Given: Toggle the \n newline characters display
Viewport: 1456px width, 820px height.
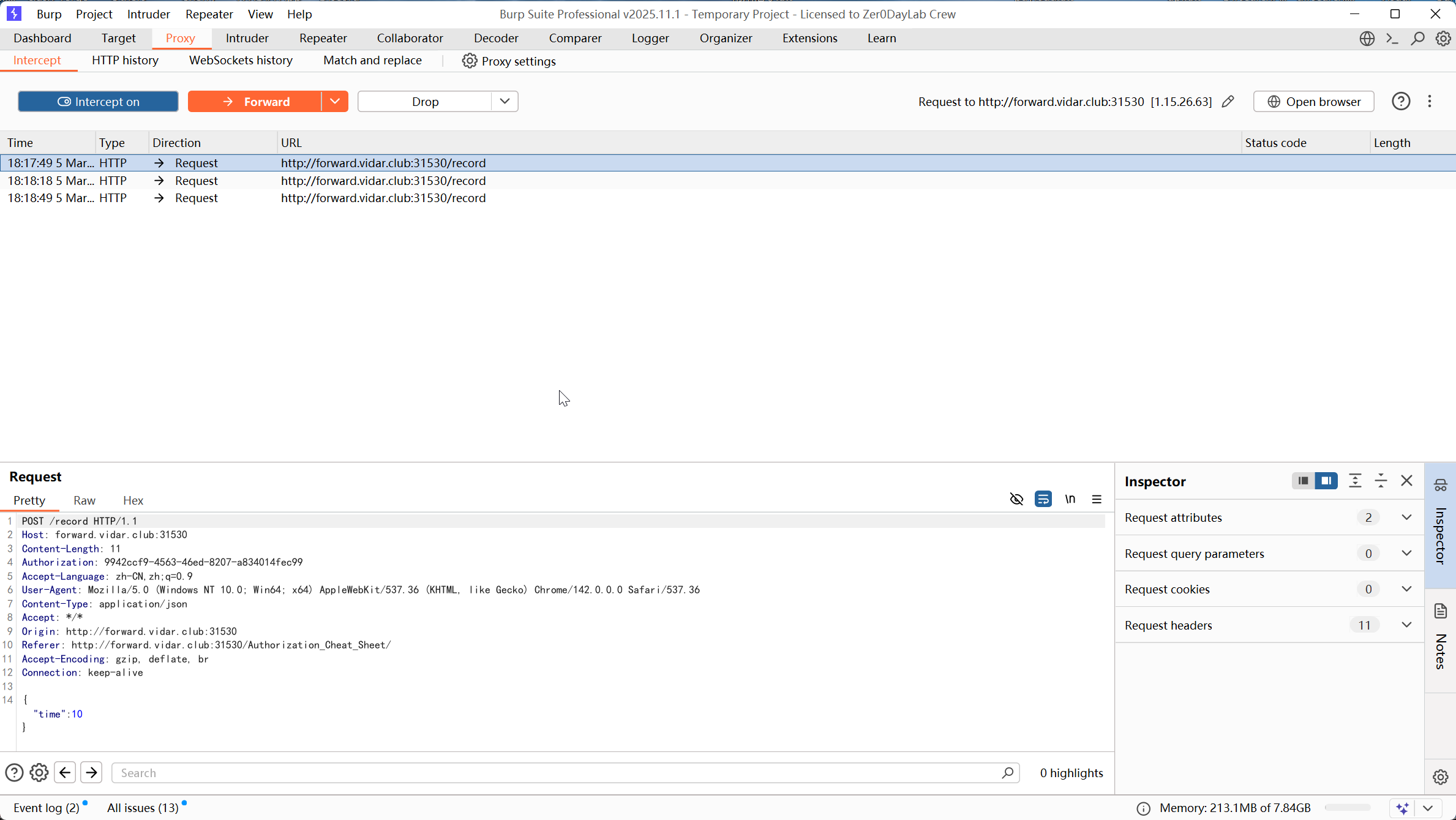Looking at the screenshot, I should click(1070, 499).
